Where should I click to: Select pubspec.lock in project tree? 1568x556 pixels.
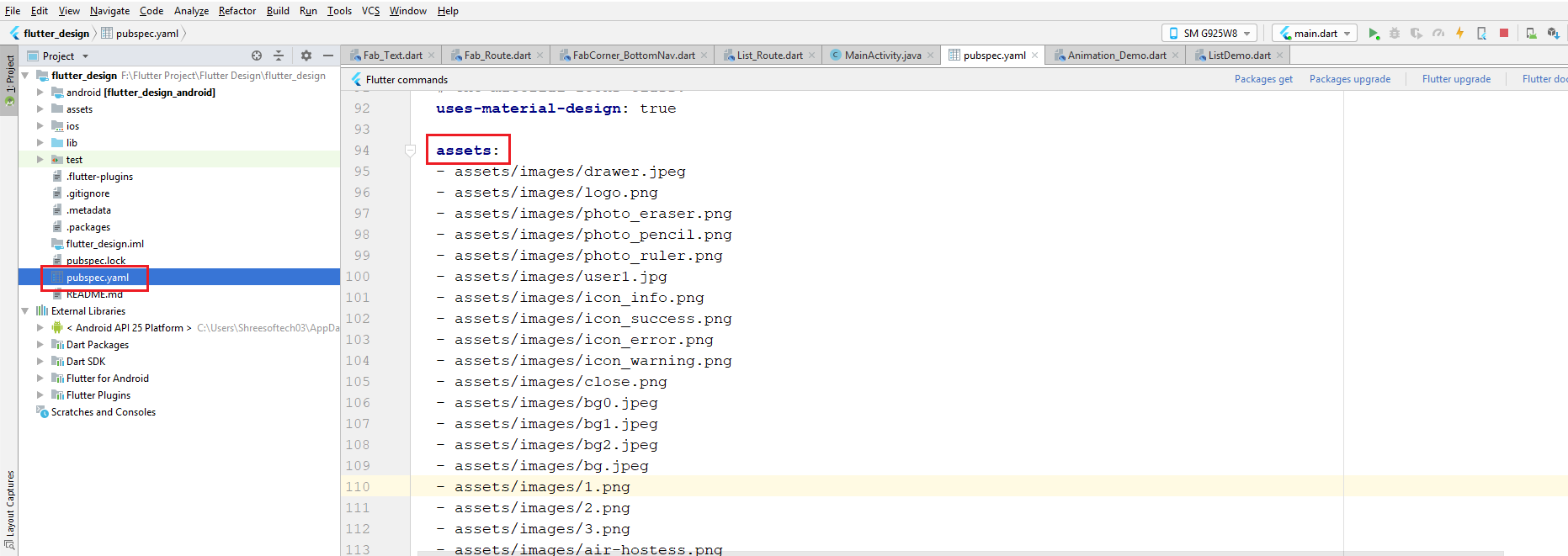pos(96,261)
